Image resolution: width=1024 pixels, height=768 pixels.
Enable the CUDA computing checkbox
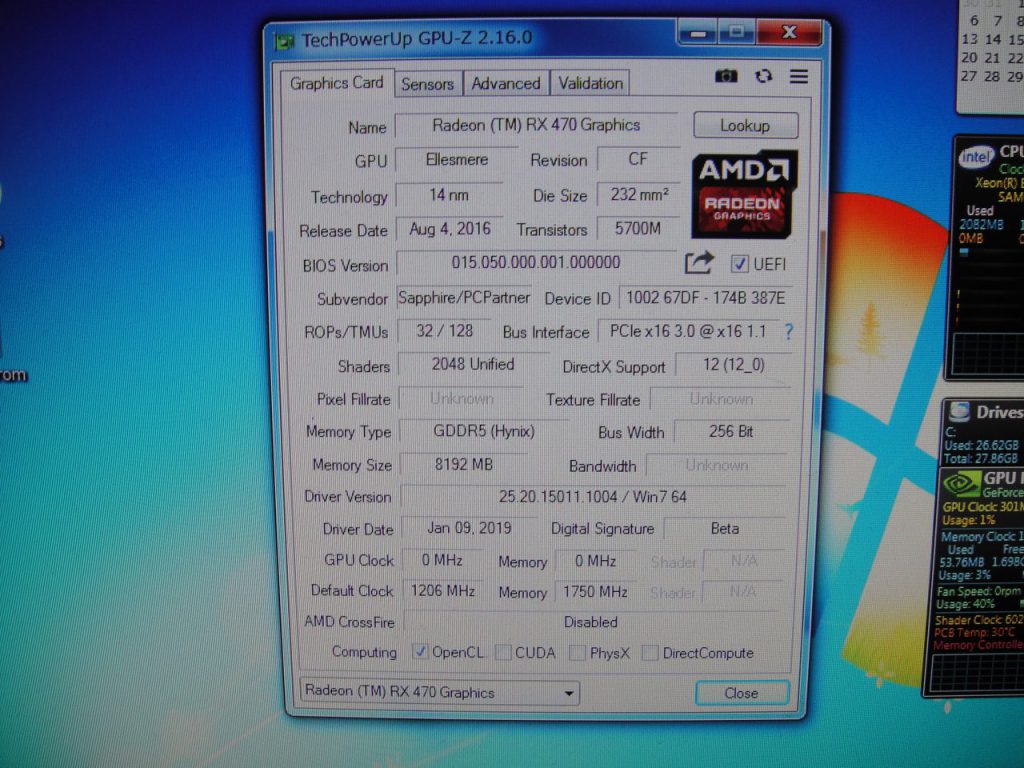coord(501,653)
